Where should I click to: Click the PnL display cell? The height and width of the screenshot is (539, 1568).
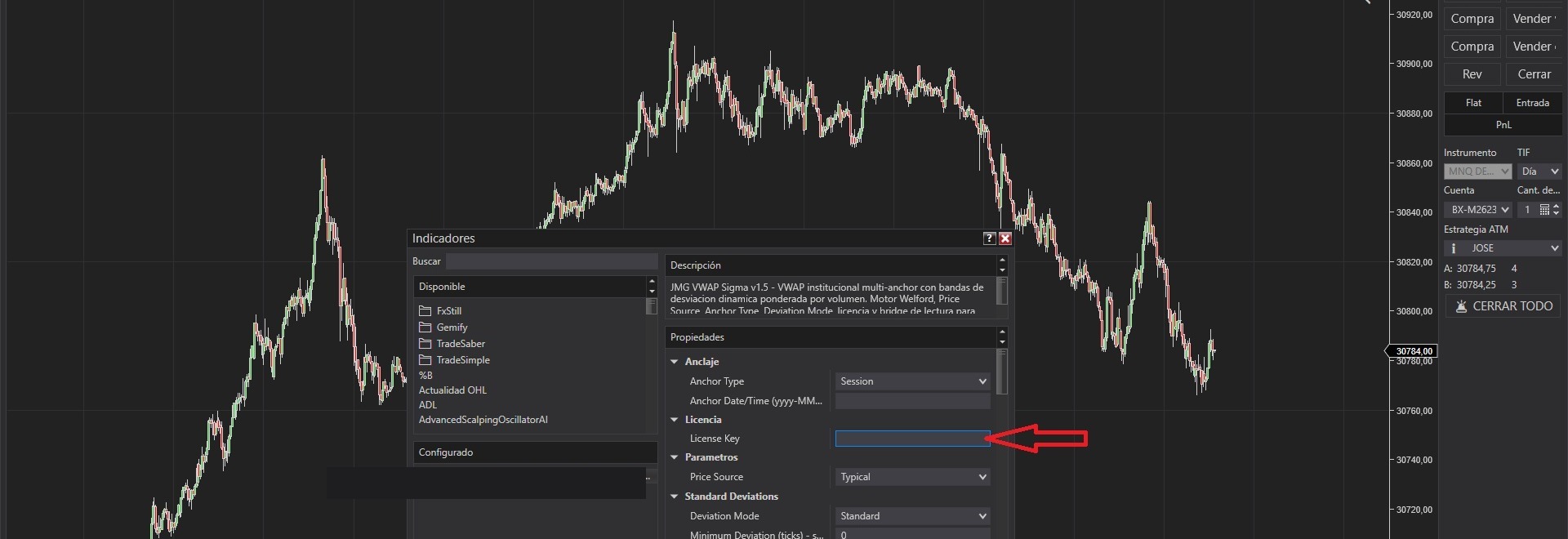click(x=1503, y=125)
